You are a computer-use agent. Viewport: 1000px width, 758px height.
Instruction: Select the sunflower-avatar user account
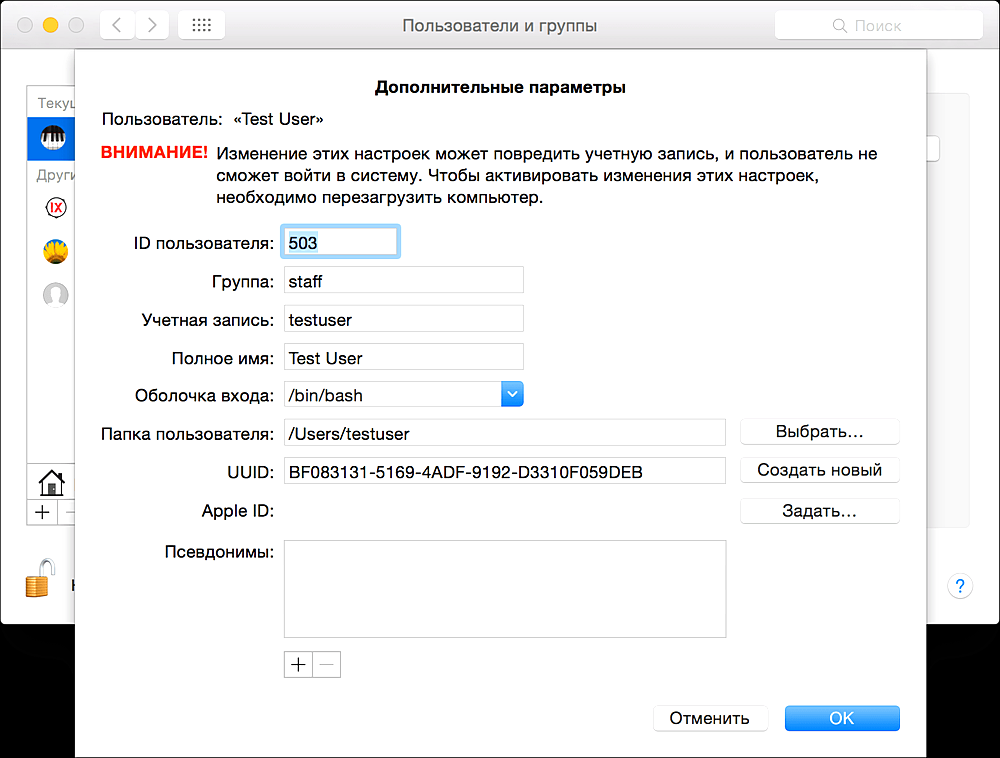coord(56,251)
